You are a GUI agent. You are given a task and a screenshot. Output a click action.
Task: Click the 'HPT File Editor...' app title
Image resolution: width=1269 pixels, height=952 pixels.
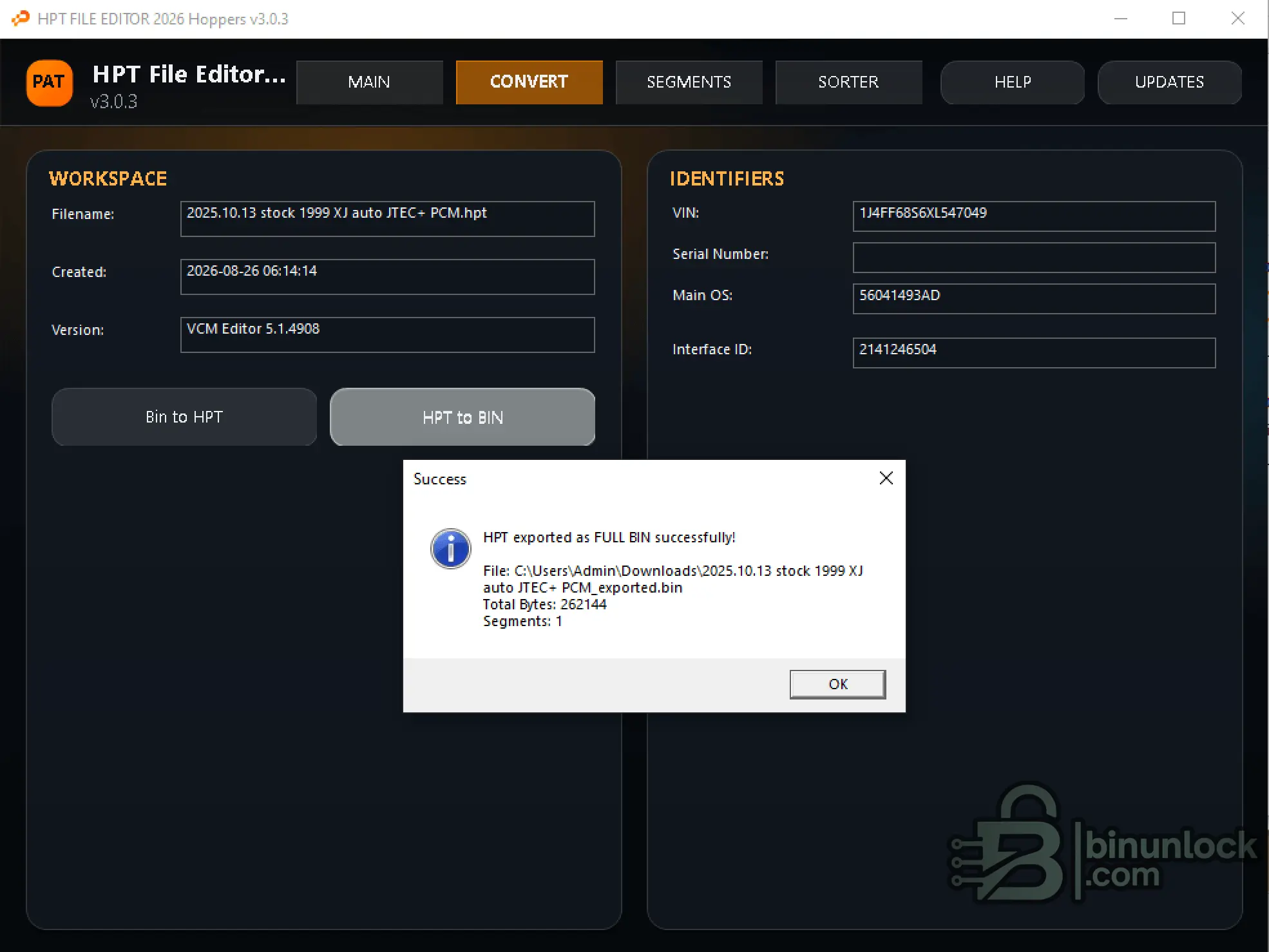coord(189,75)
